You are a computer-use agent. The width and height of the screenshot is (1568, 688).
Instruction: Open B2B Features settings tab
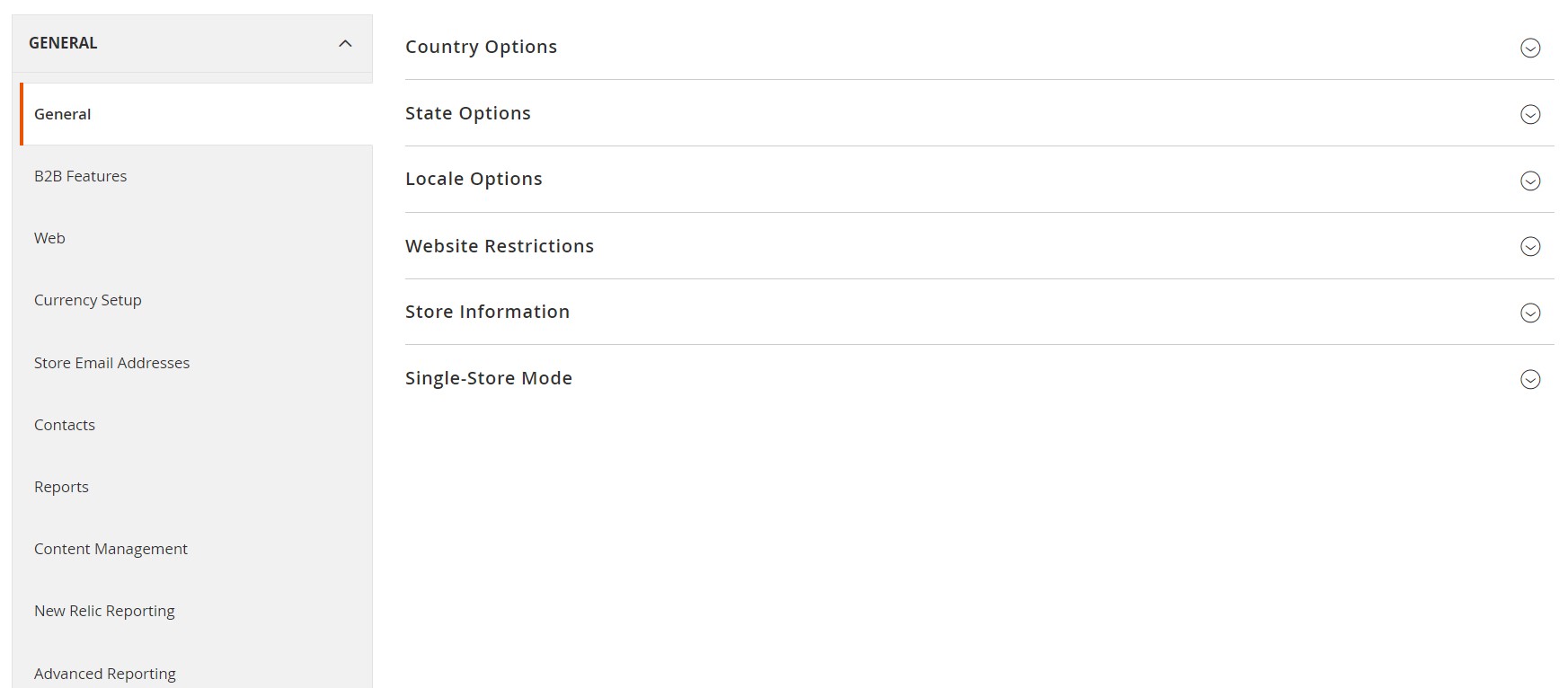tap(81, 176)
